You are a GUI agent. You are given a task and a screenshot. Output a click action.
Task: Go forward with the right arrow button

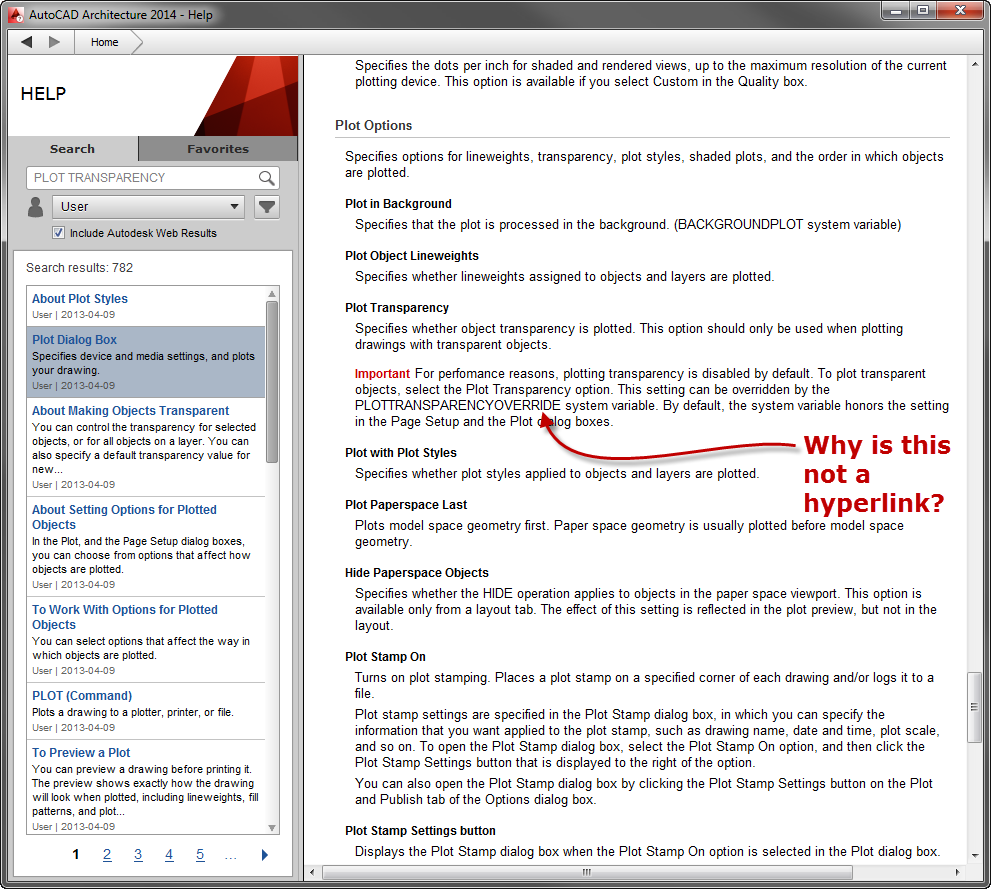[54, 42]
